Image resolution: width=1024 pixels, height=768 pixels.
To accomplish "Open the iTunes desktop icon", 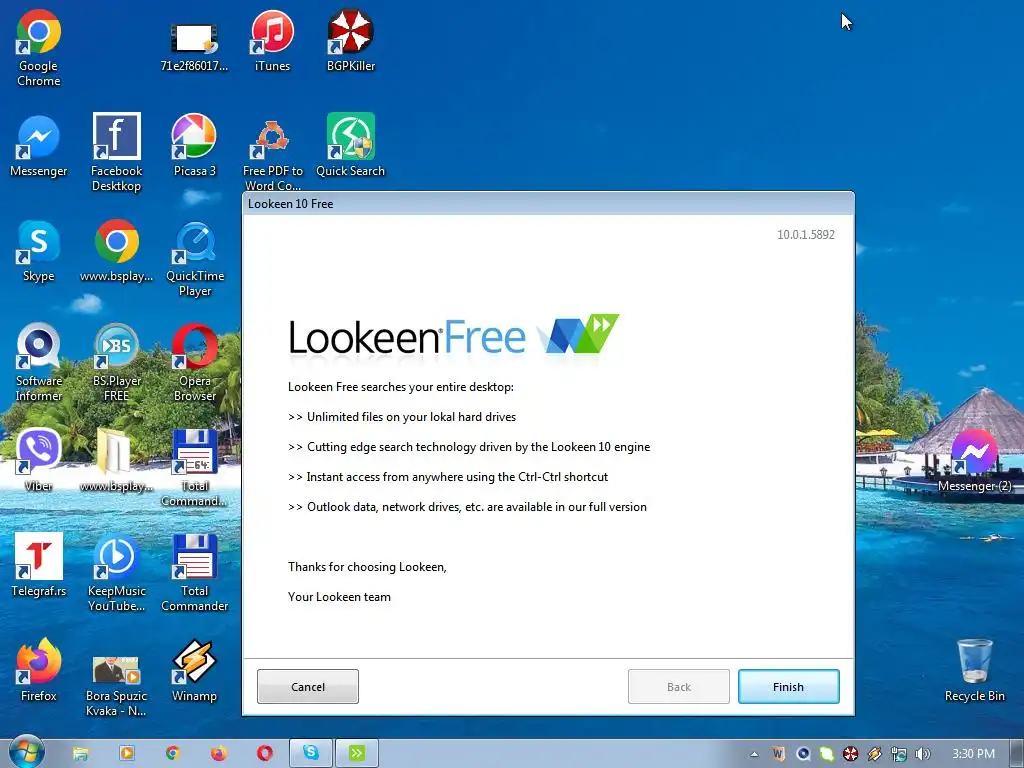I will coord(272,40).
